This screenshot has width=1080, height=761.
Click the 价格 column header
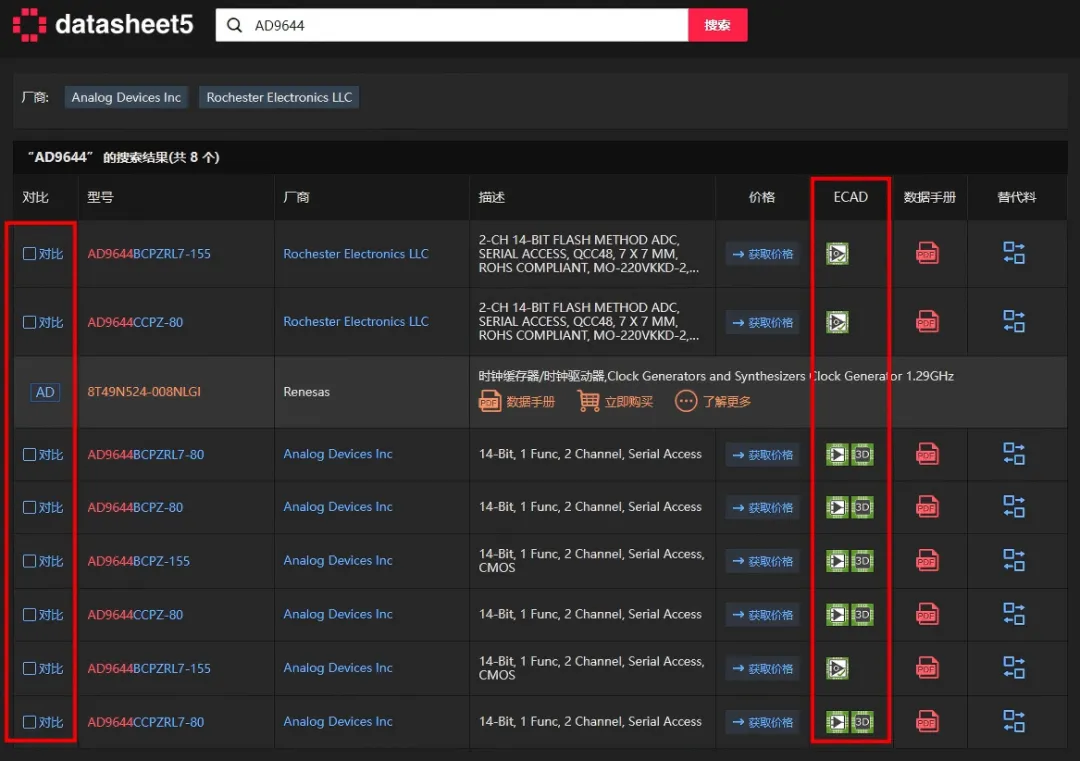click(x=762, y=198)
